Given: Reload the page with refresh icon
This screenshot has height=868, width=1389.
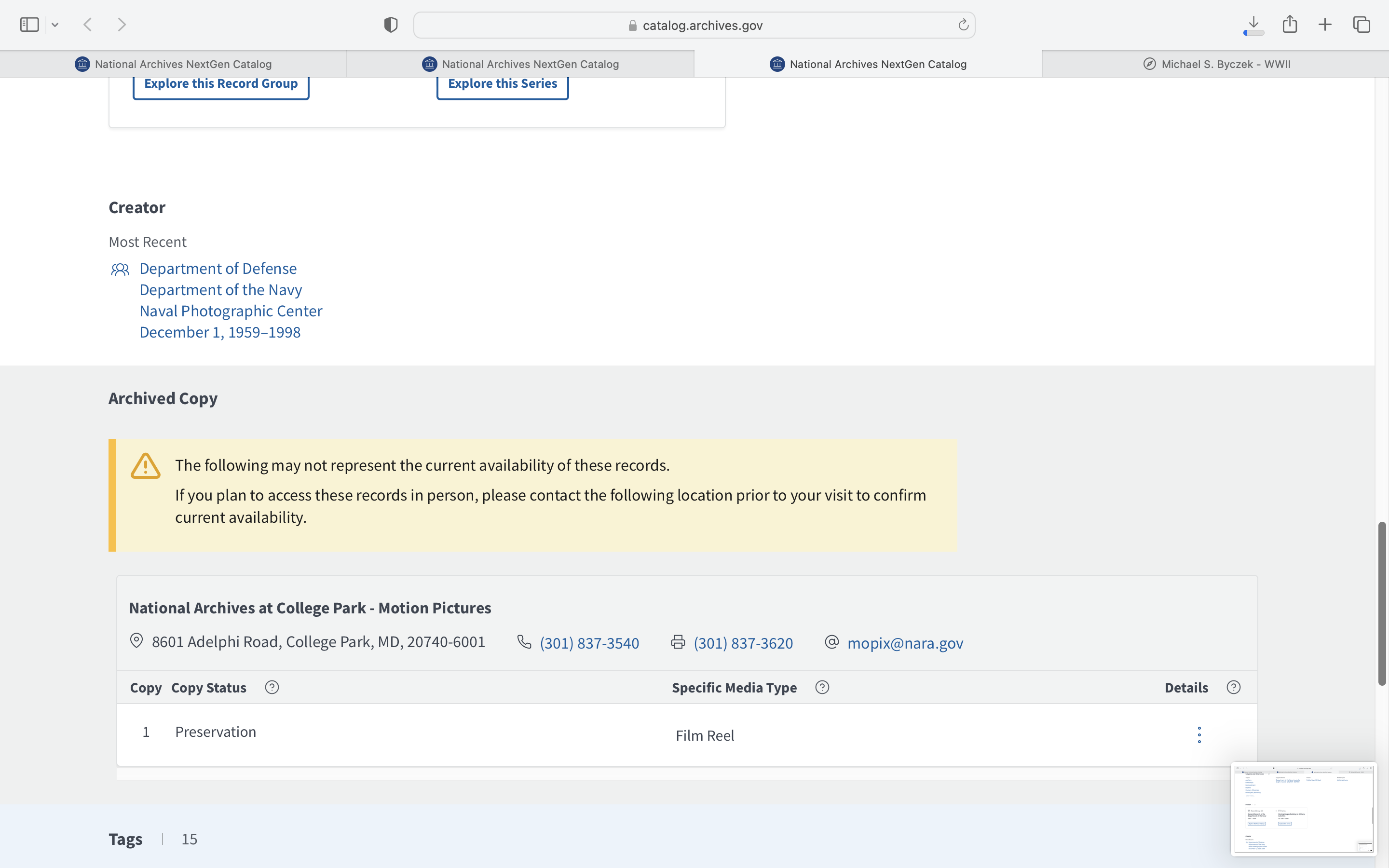Looking at the screenshot, I should click(x=963, y=25).
